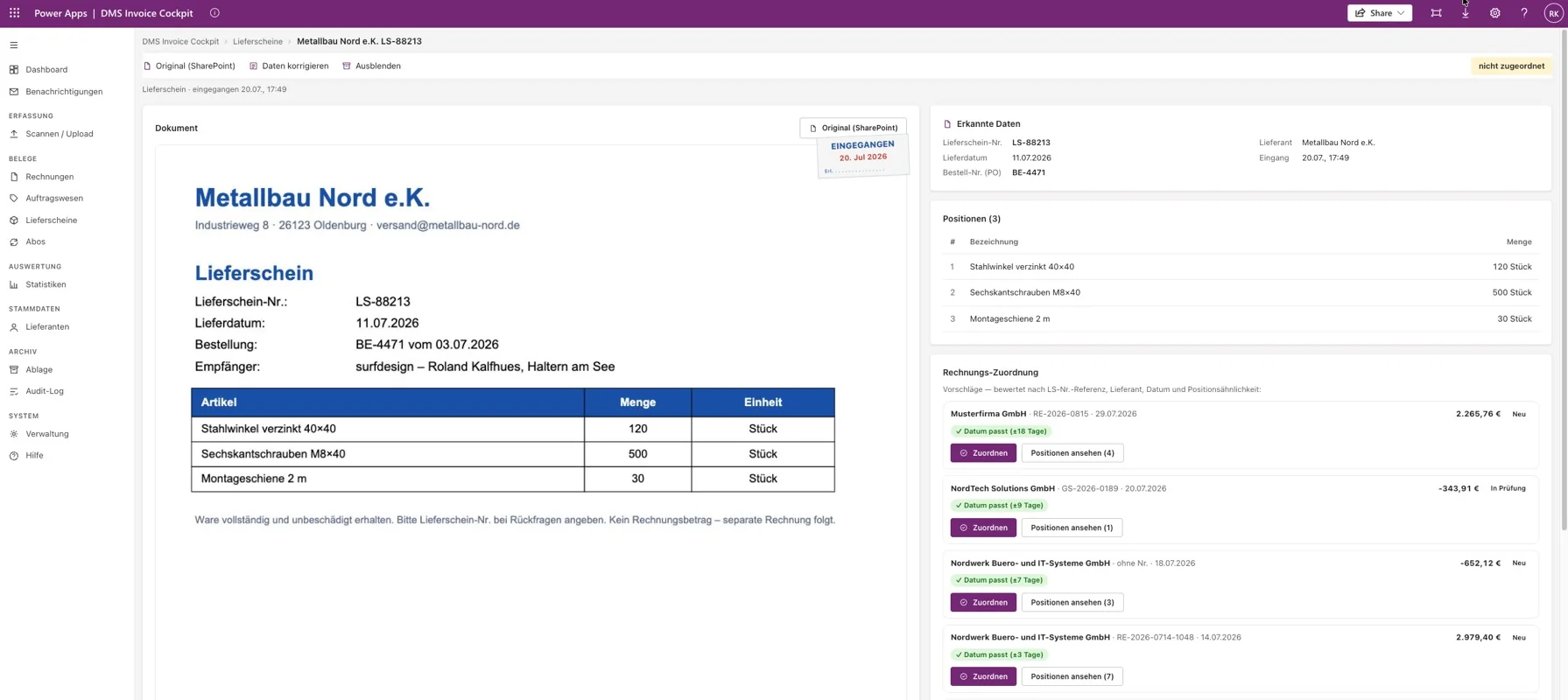1568x700 pixels.
Task: Click the upload arrow icon in sidebar
Action: (x=14, y=134)
